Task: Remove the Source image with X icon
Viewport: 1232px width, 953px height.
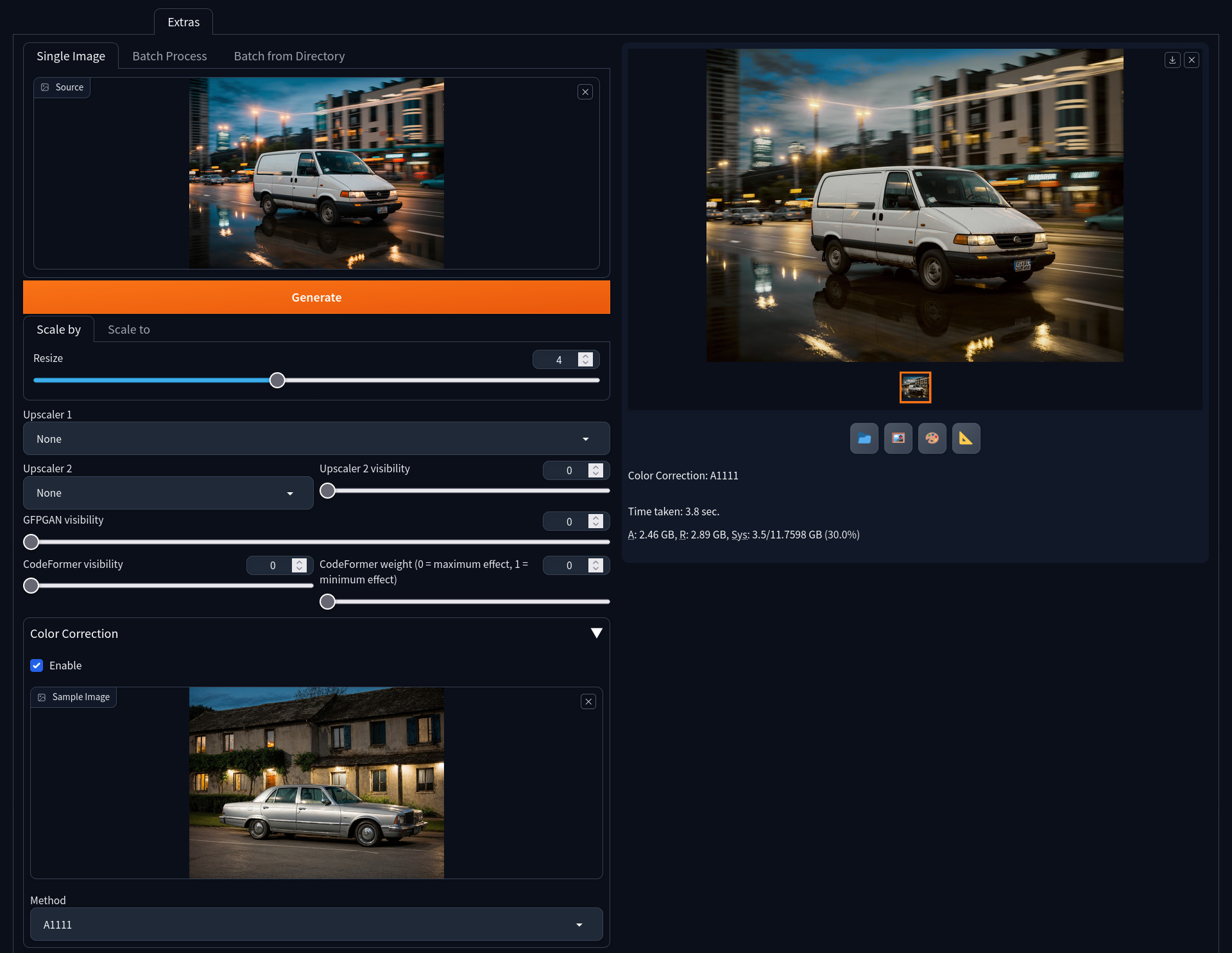Action: click(585, 92)
